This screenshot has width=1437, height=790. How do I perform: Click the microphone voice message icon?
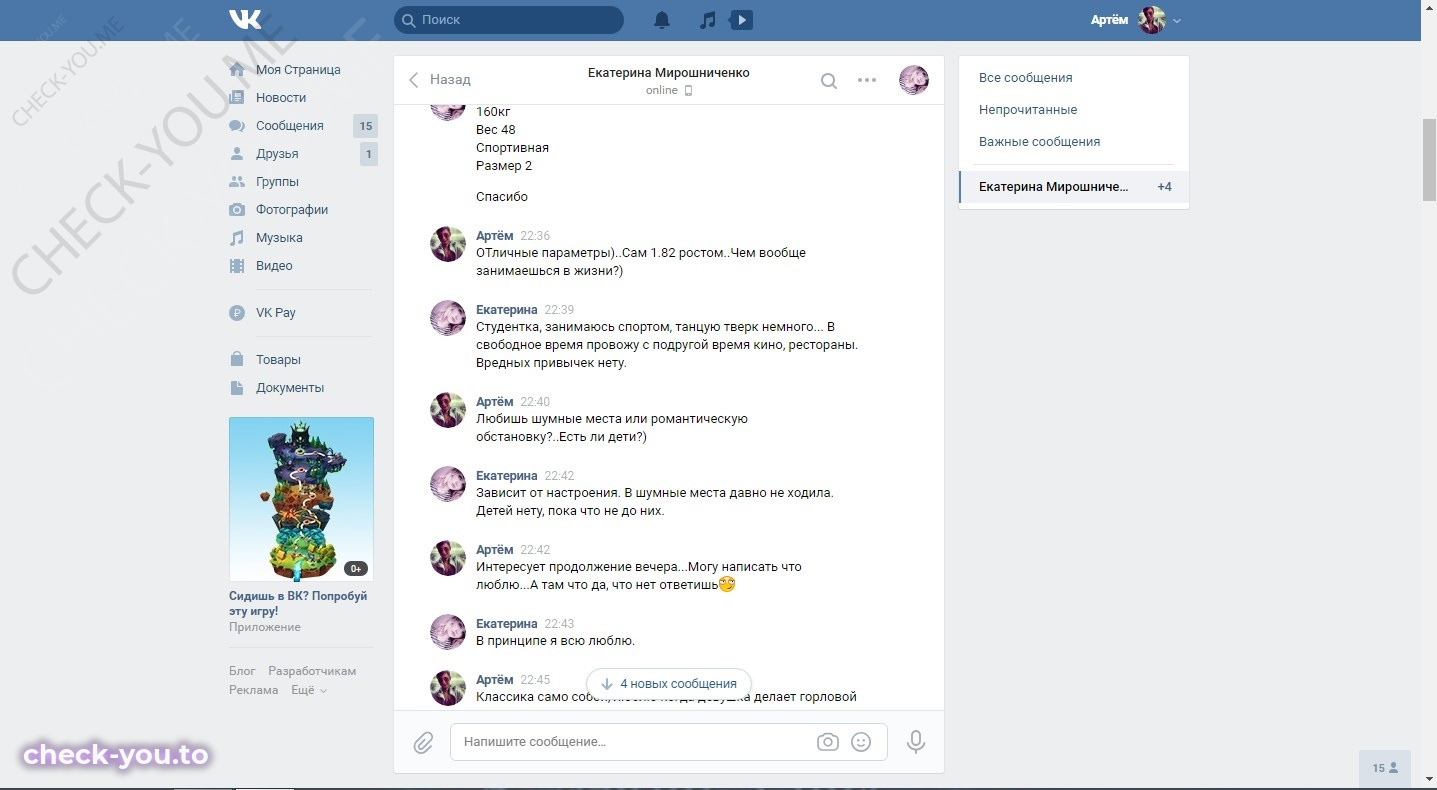click(x=915, y=742)
